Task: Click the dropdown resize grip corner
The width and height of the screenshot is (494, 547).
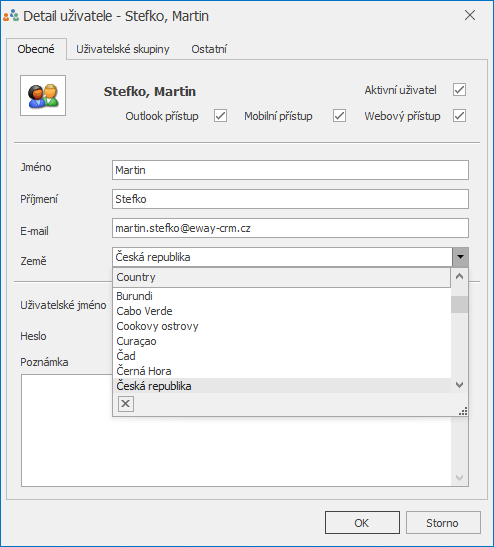Action: point(463,411)
